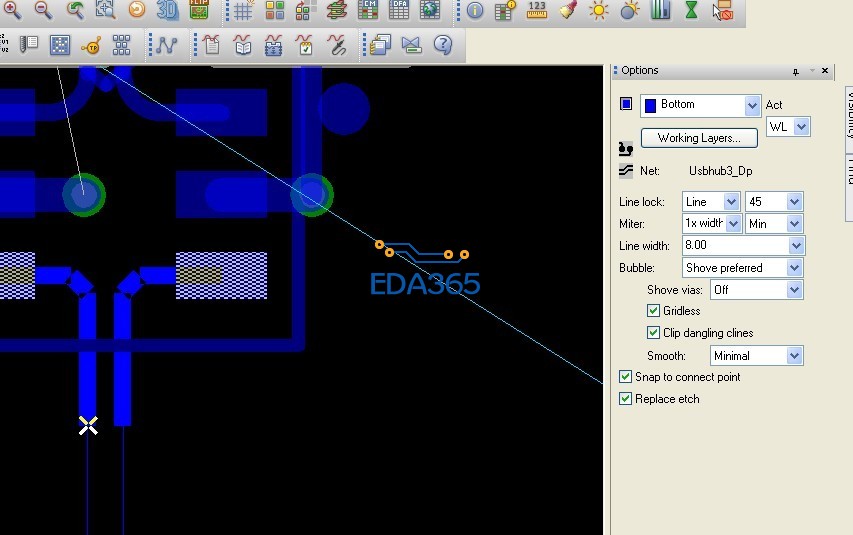Select the Zoom Window icon

click(106, 10)
